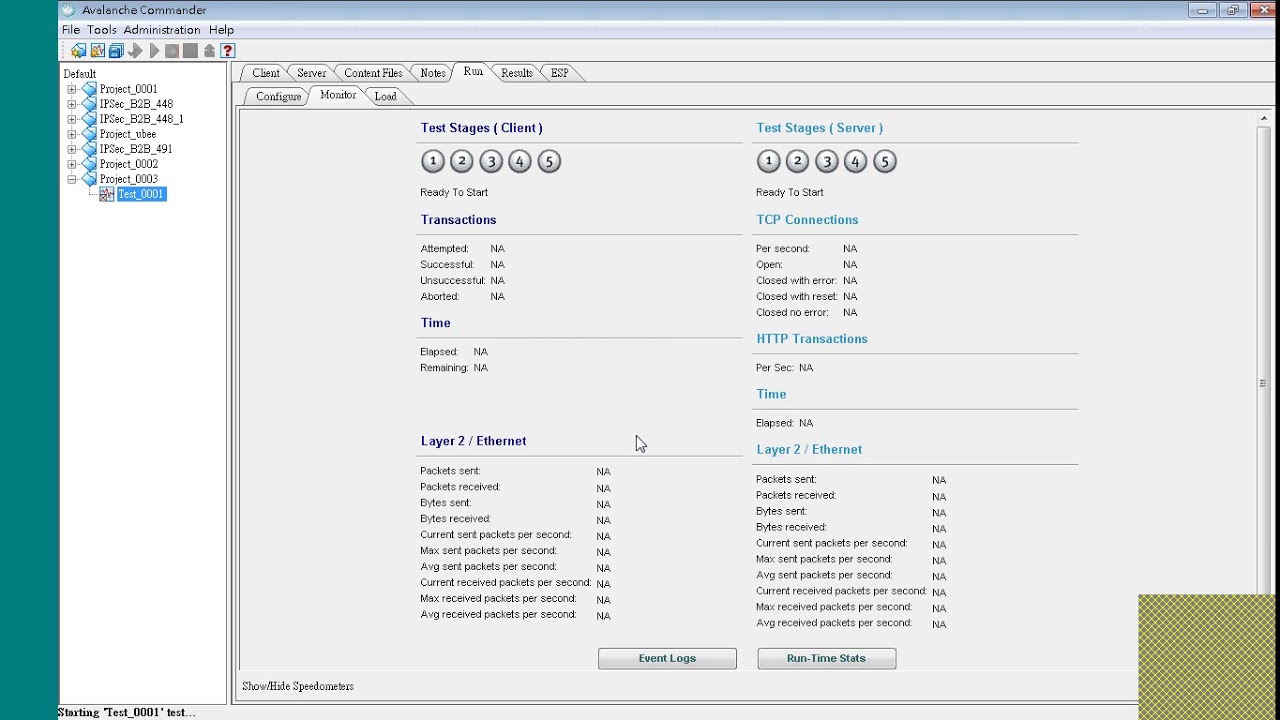Click the monitor panel vertical scrollbar thumb
The height and width of the screenshot is (720, 1280).
coord(1264,383)
